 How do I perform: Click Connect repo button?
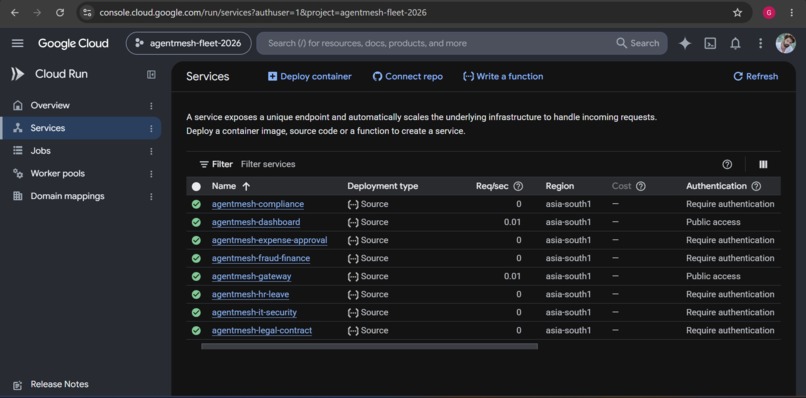pos(407,76)
